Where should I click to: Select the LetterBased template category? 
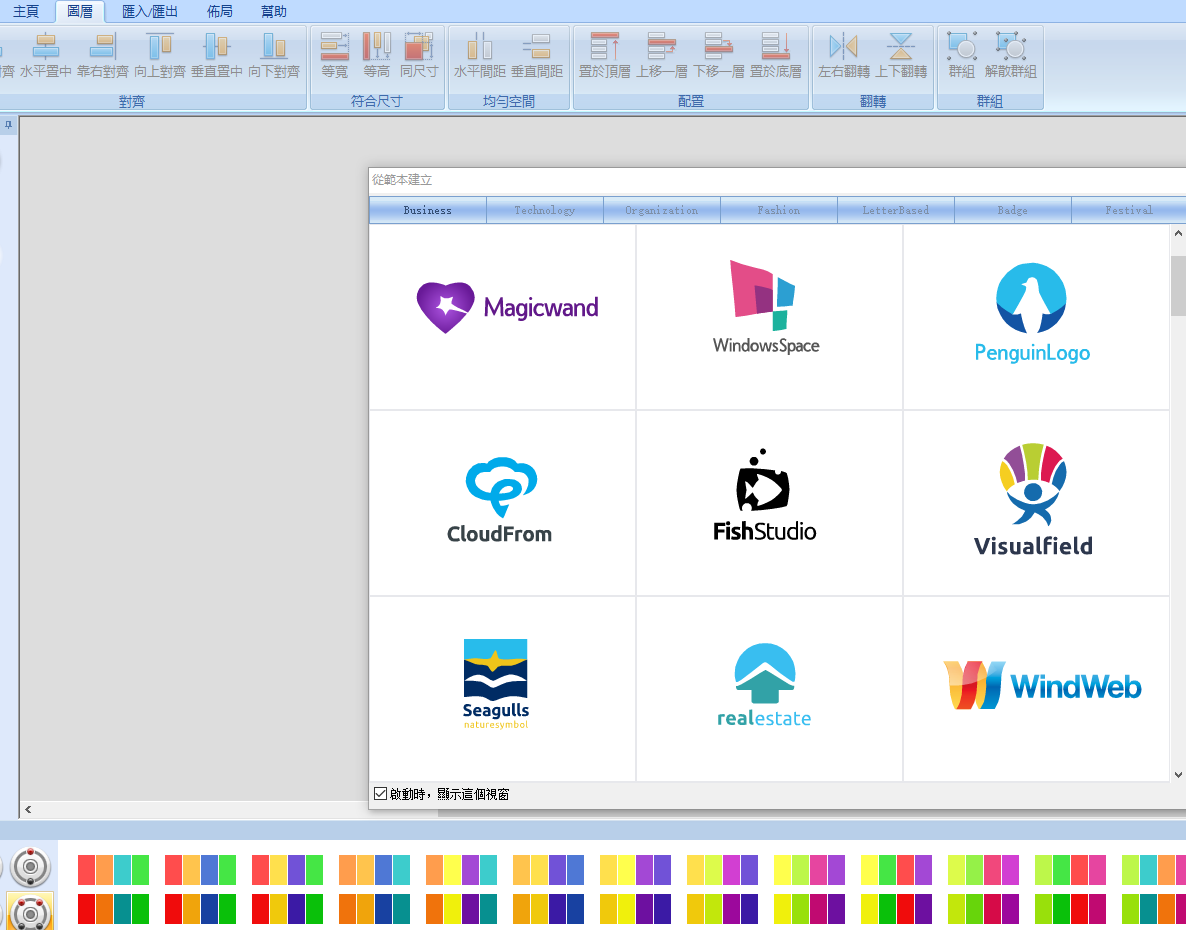(896, 210)
